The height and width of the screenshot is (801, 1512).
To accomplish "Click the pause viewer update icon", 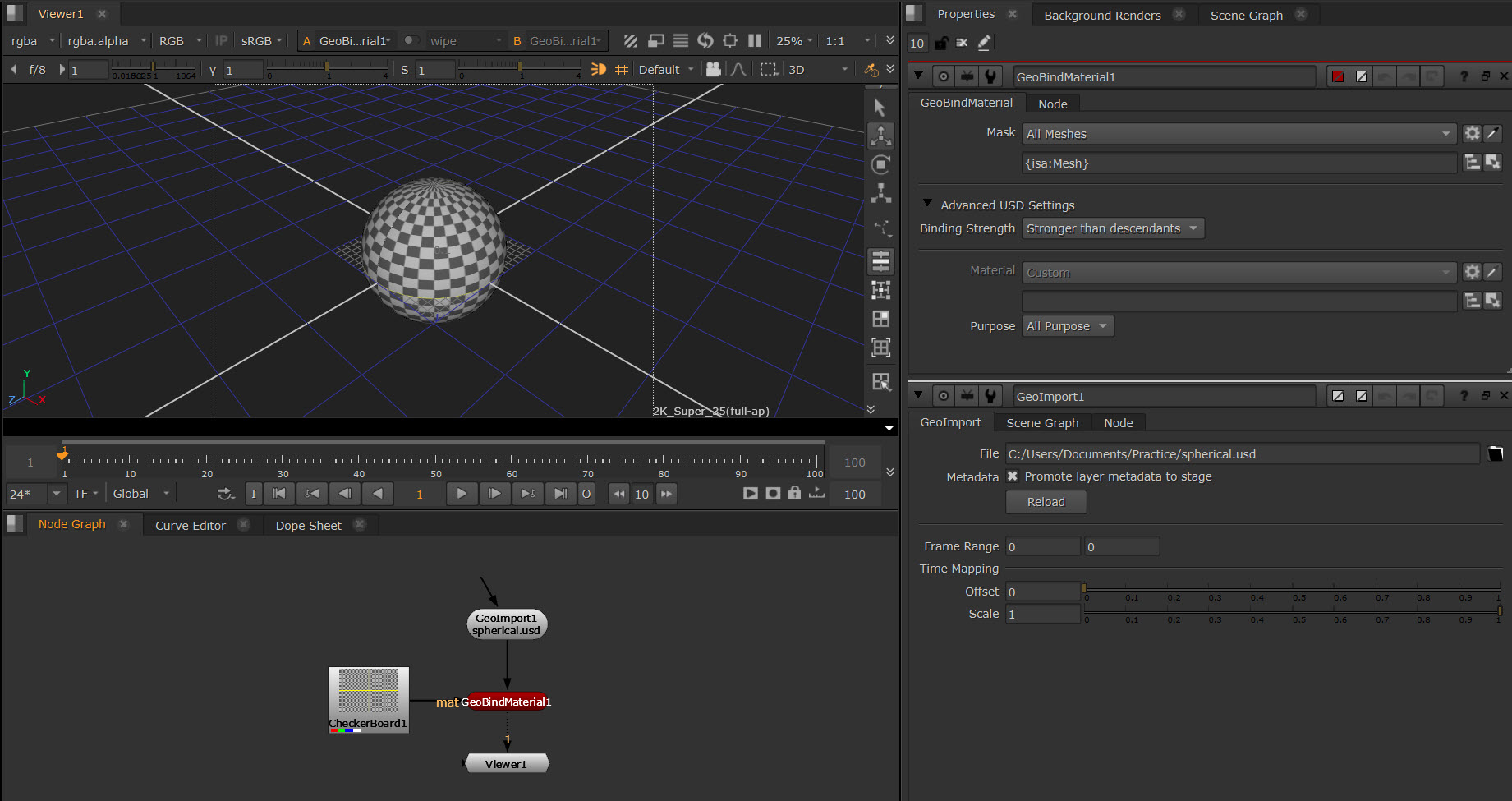I will coord(755,40).
